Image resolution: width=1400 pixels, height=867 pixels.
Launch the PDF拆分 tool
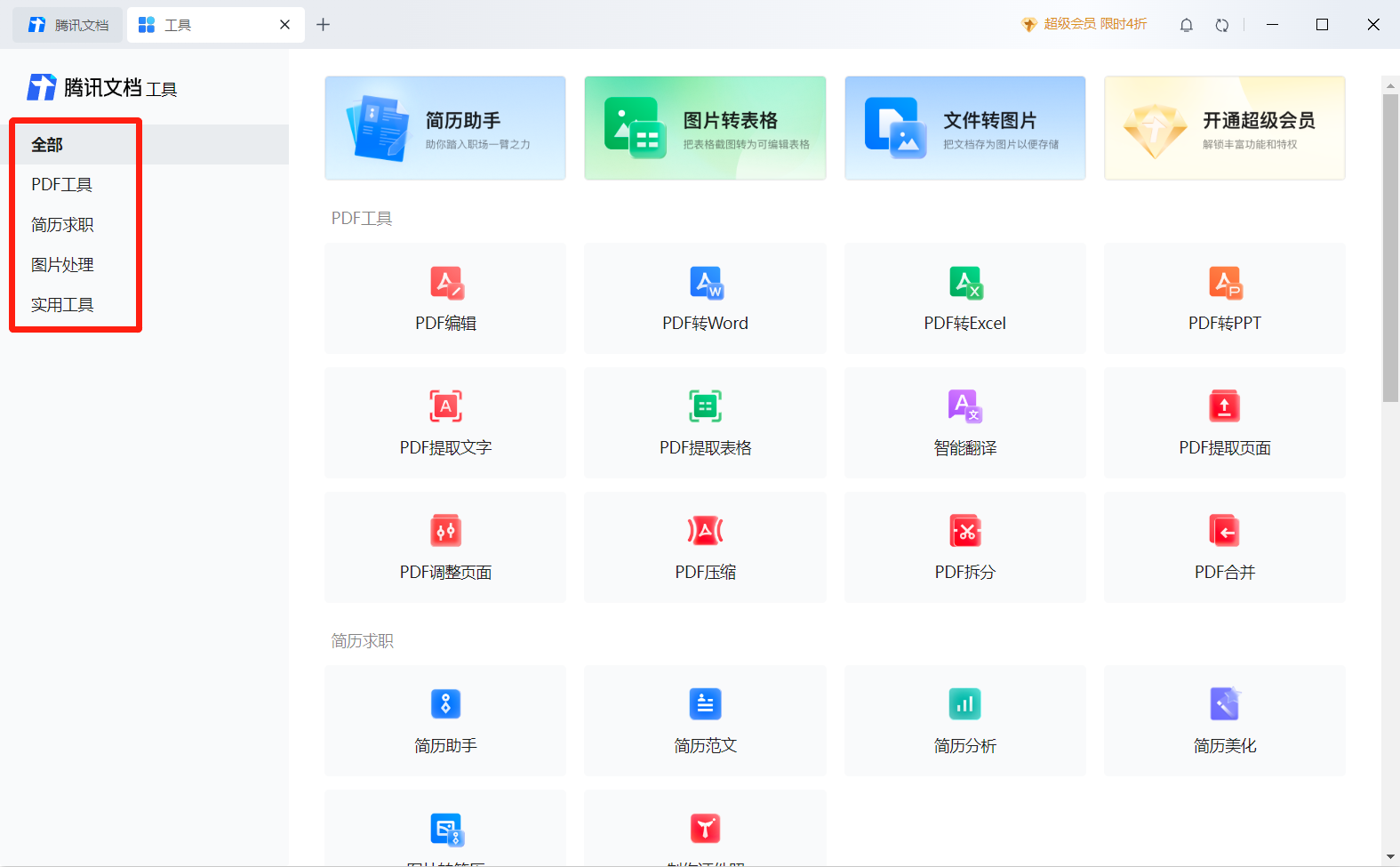(x=965, y=548)
